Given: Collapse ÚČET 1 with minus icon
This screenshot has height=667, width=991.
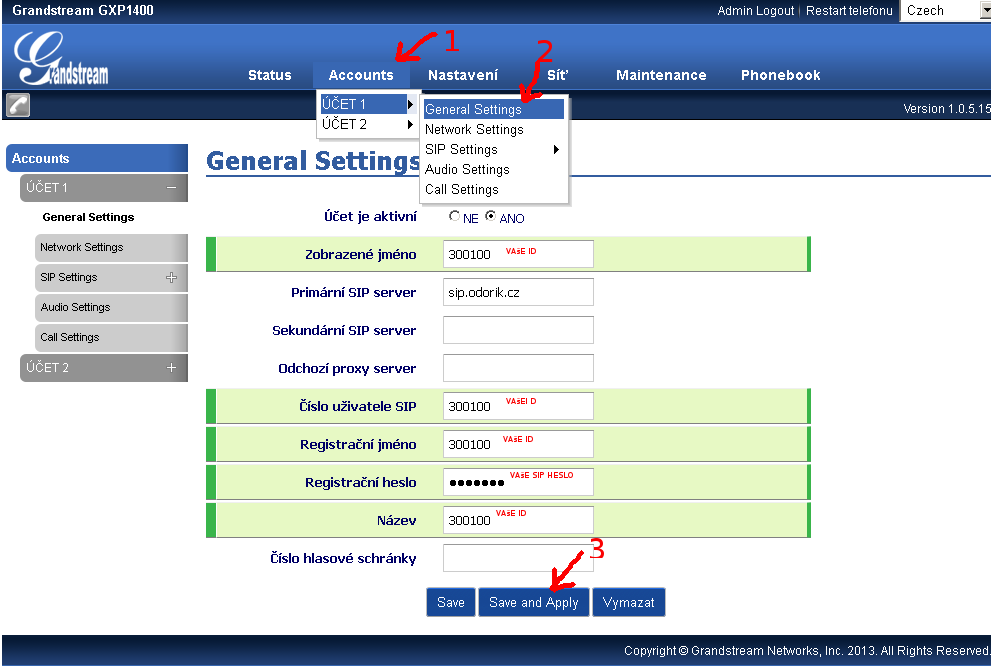Looking at the screenshot, I should (x=171, y=188).
